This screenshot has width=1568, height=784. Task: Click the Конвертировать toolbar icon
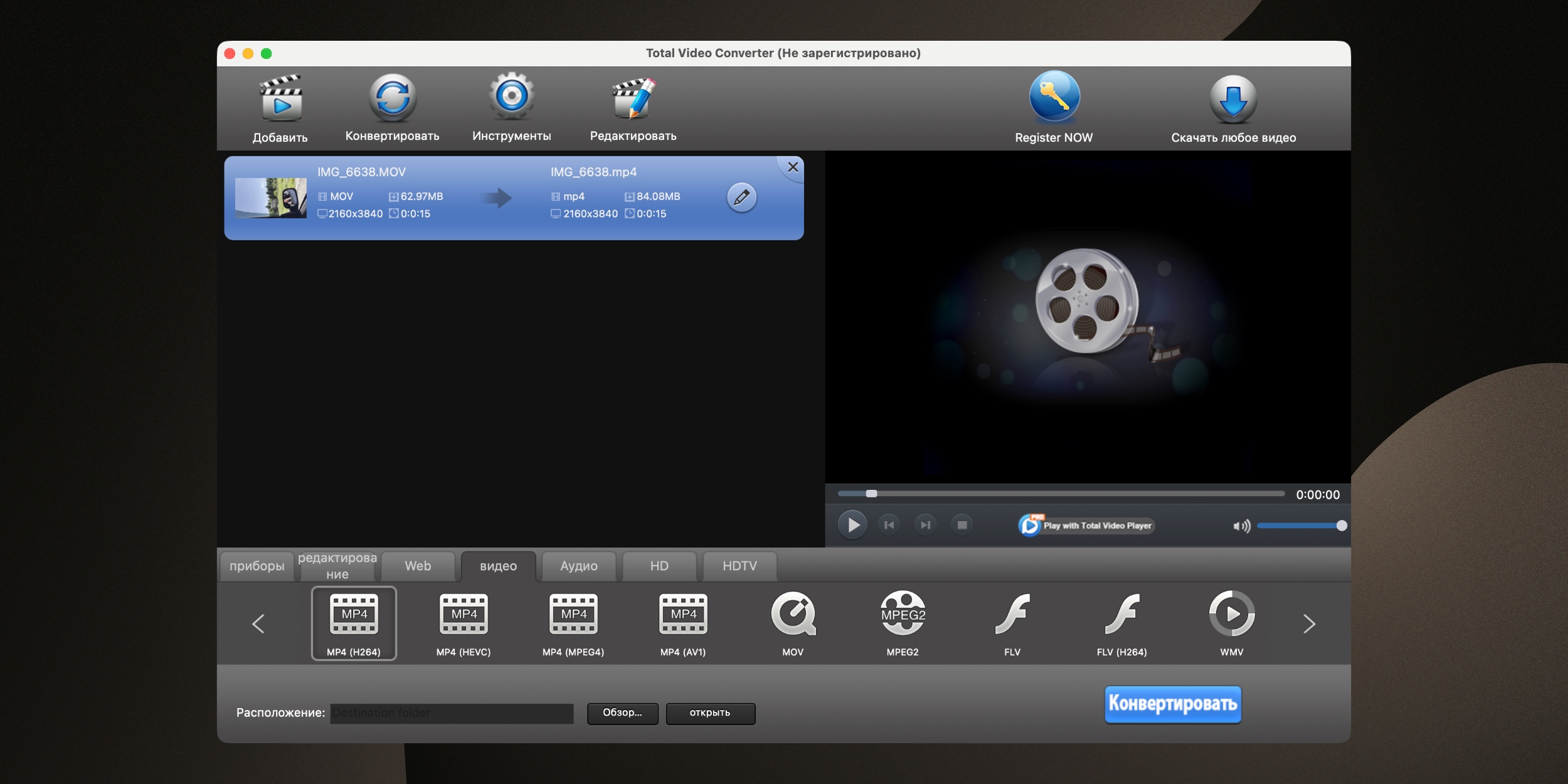pos(393,98)
